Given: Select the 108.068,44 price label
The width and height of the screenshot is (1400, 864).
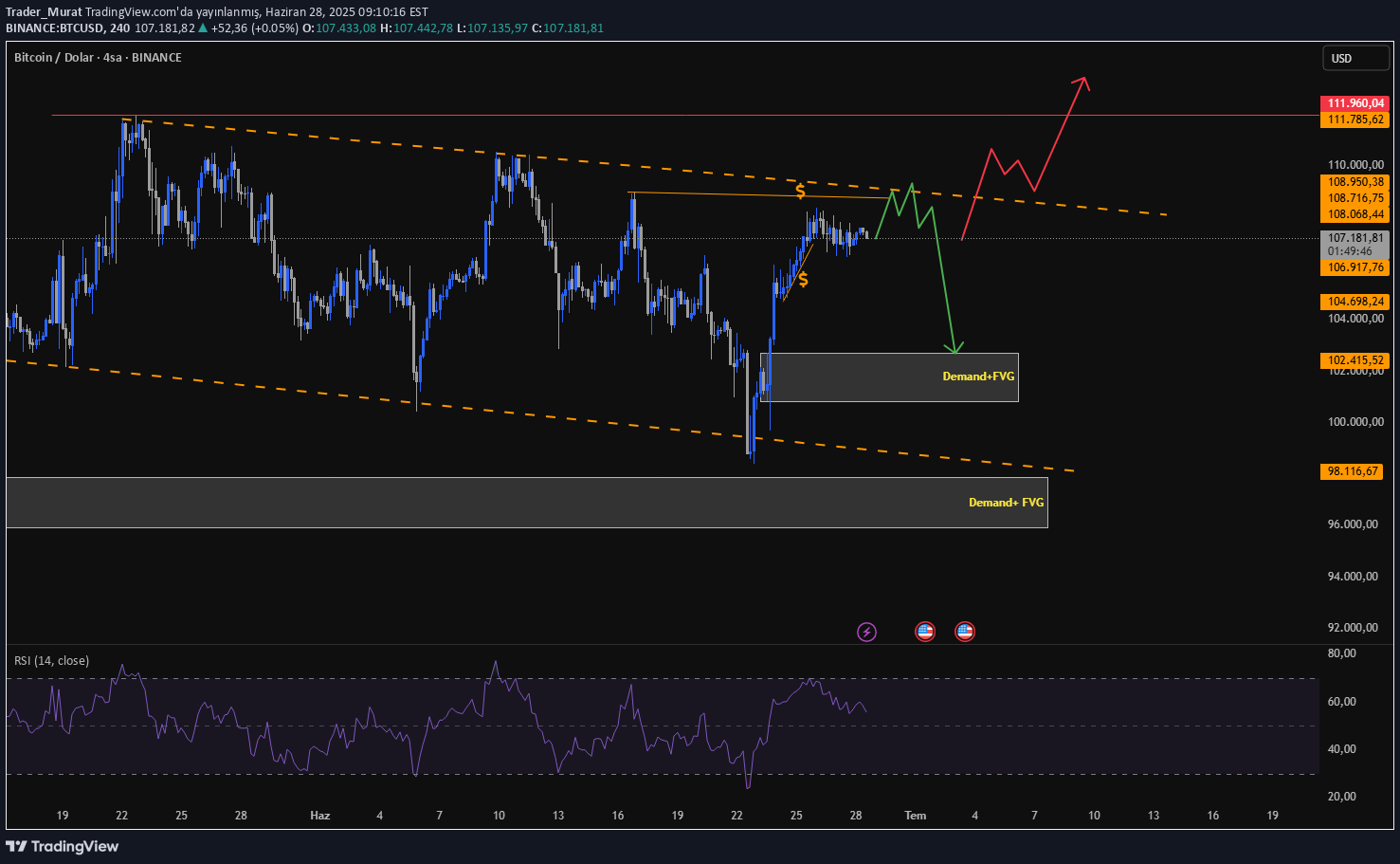Looking at the screenshot, I should 1355,214.
